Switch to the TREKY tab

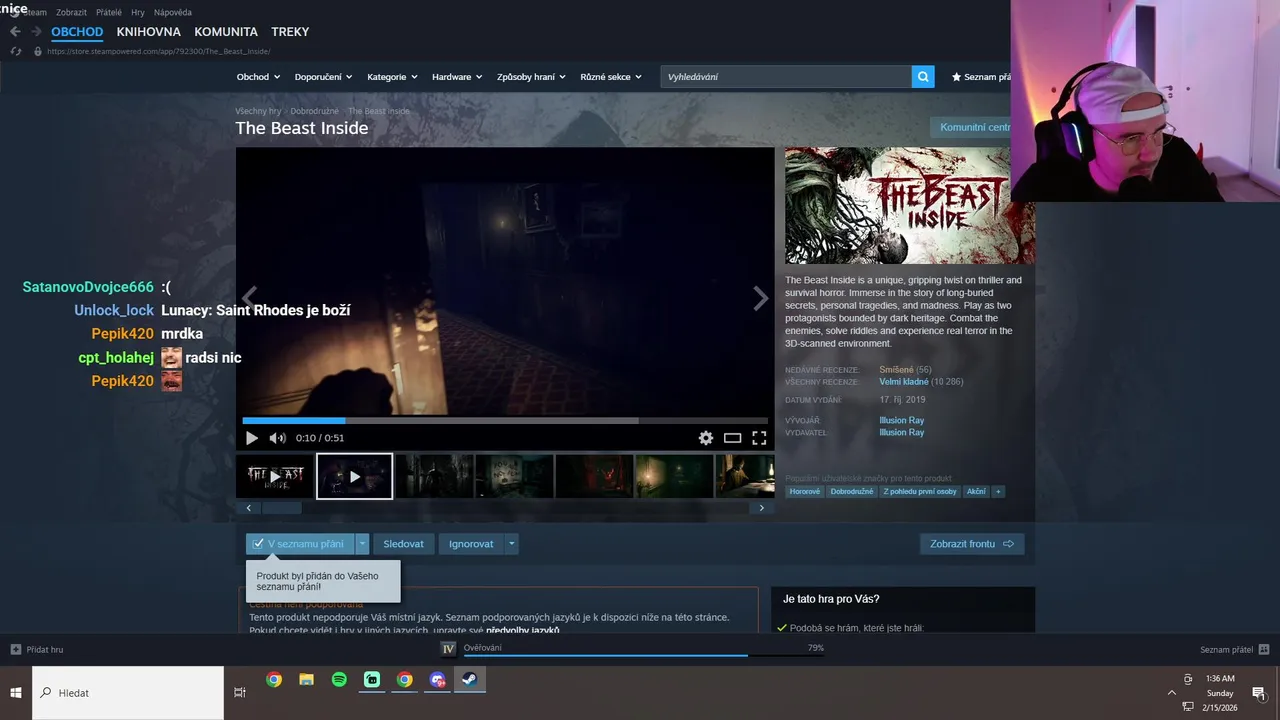coord(290,32)
